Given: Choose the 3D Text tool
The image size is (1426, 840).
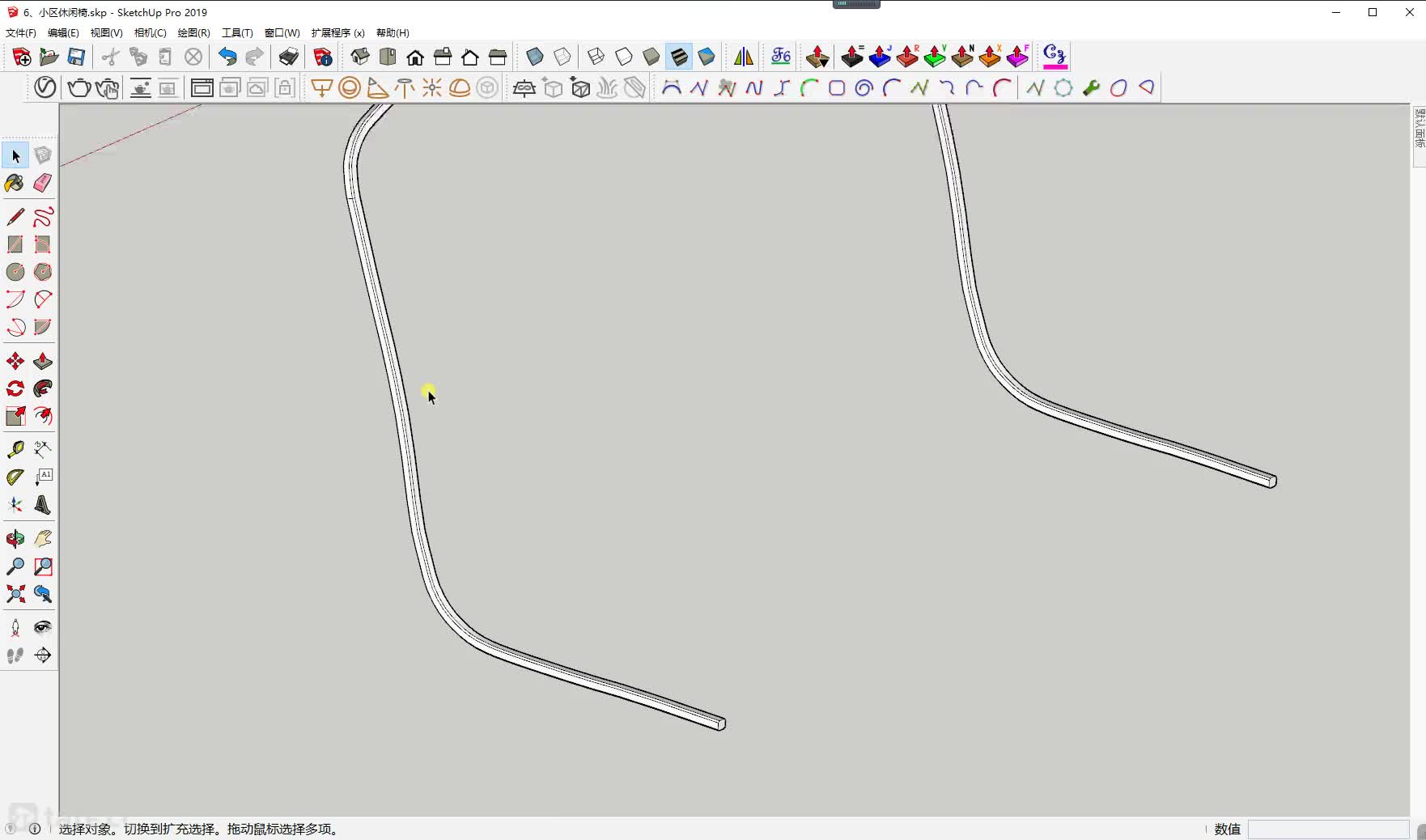Looking at the screenshot, I should click(43, 505).
